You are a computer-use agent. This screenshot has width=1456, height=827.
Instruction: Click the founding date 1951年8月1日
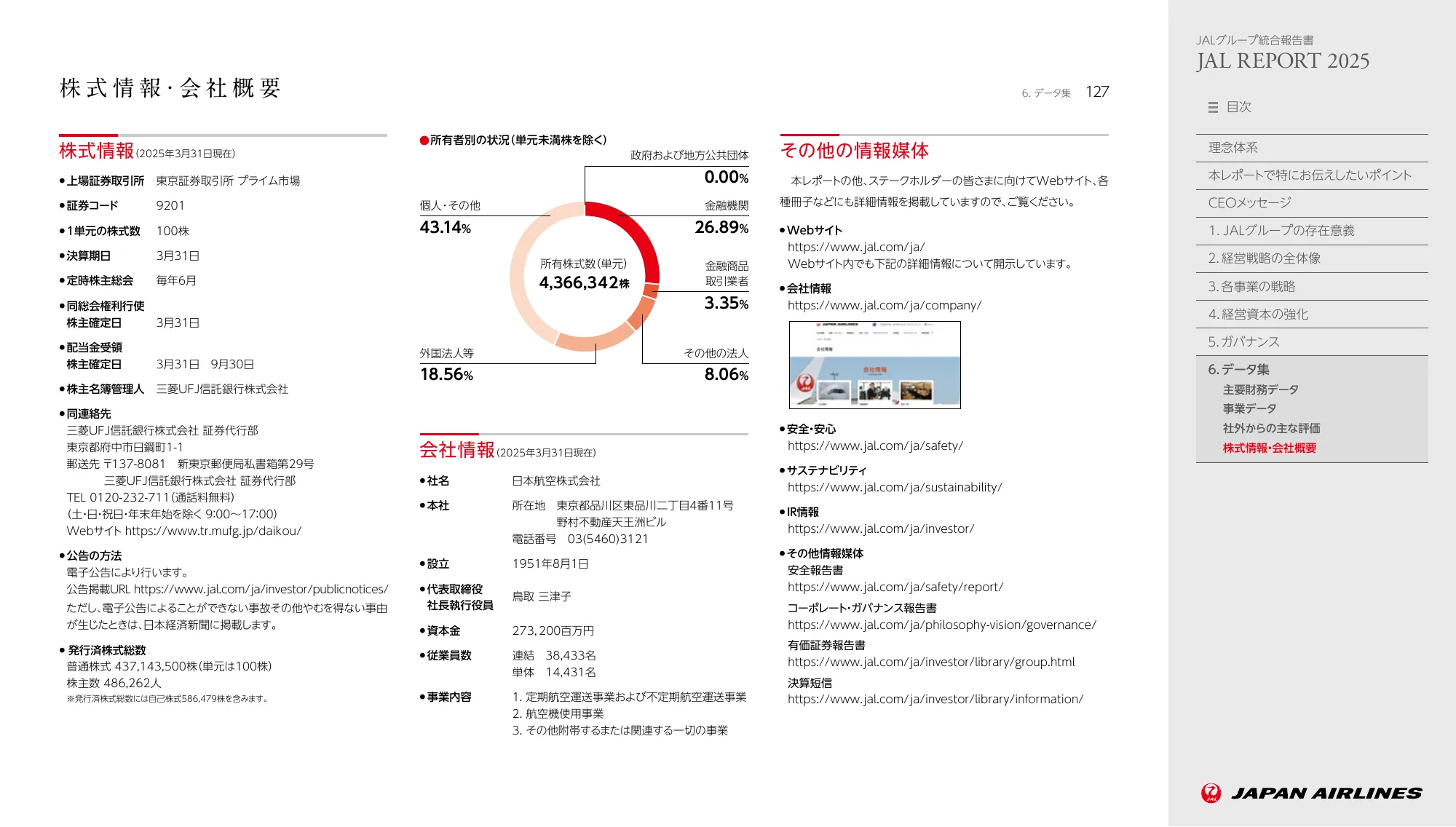[550, 564]
